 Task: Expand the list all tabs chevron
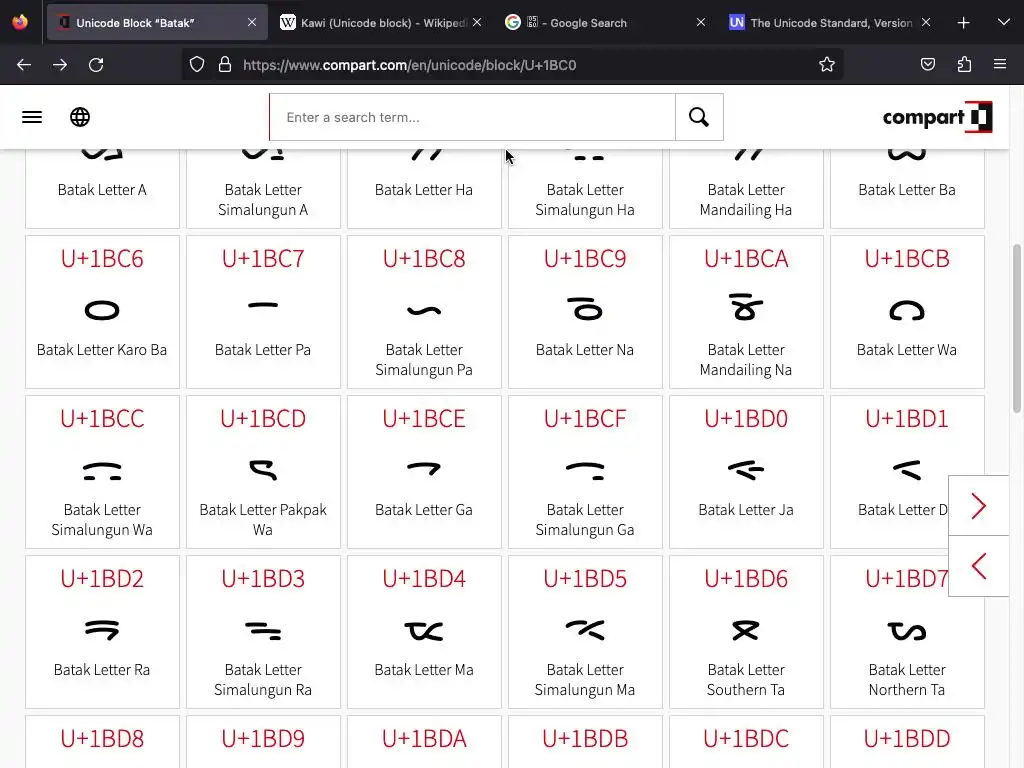[x=1004, y=22]
